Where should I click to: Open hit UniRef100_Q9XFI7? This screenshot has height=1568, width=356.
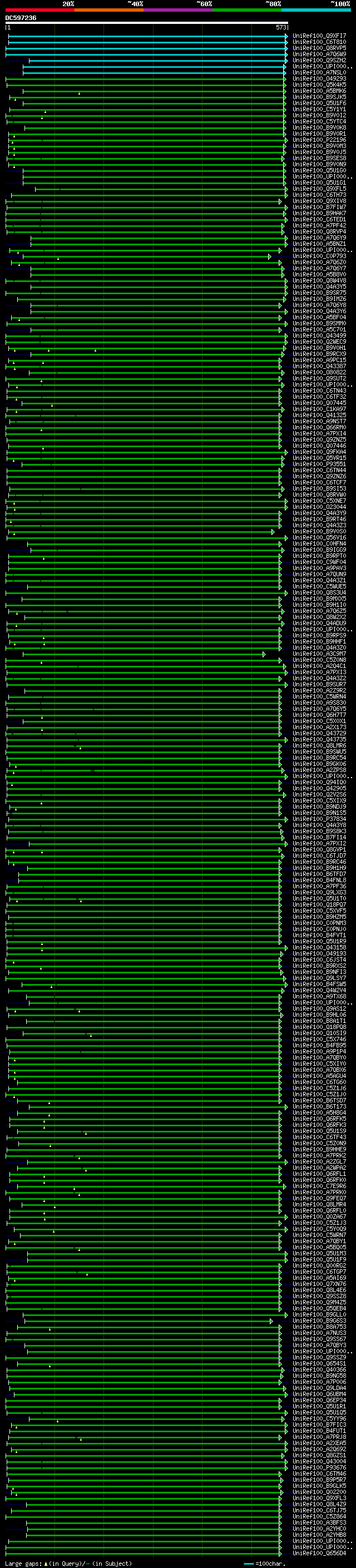click(x=319, y=36)
